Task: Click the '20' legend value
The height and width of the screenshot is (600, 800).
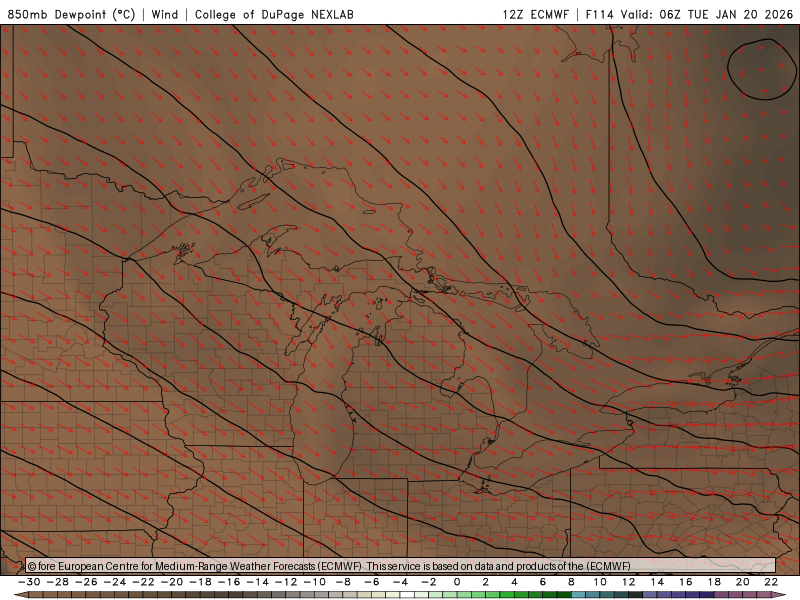Action: 743,582
